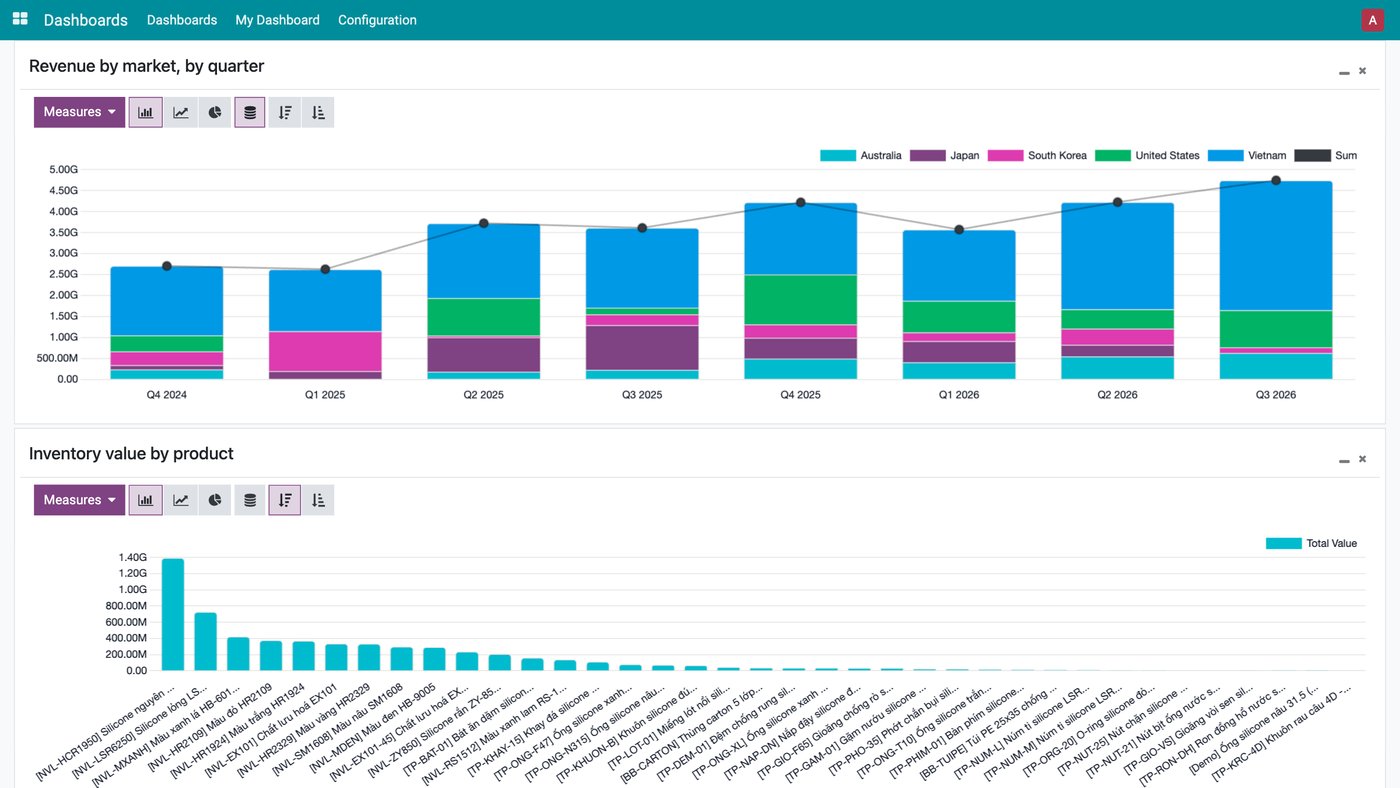Click the Revenue by market, by quarter title

pos(147,66)
